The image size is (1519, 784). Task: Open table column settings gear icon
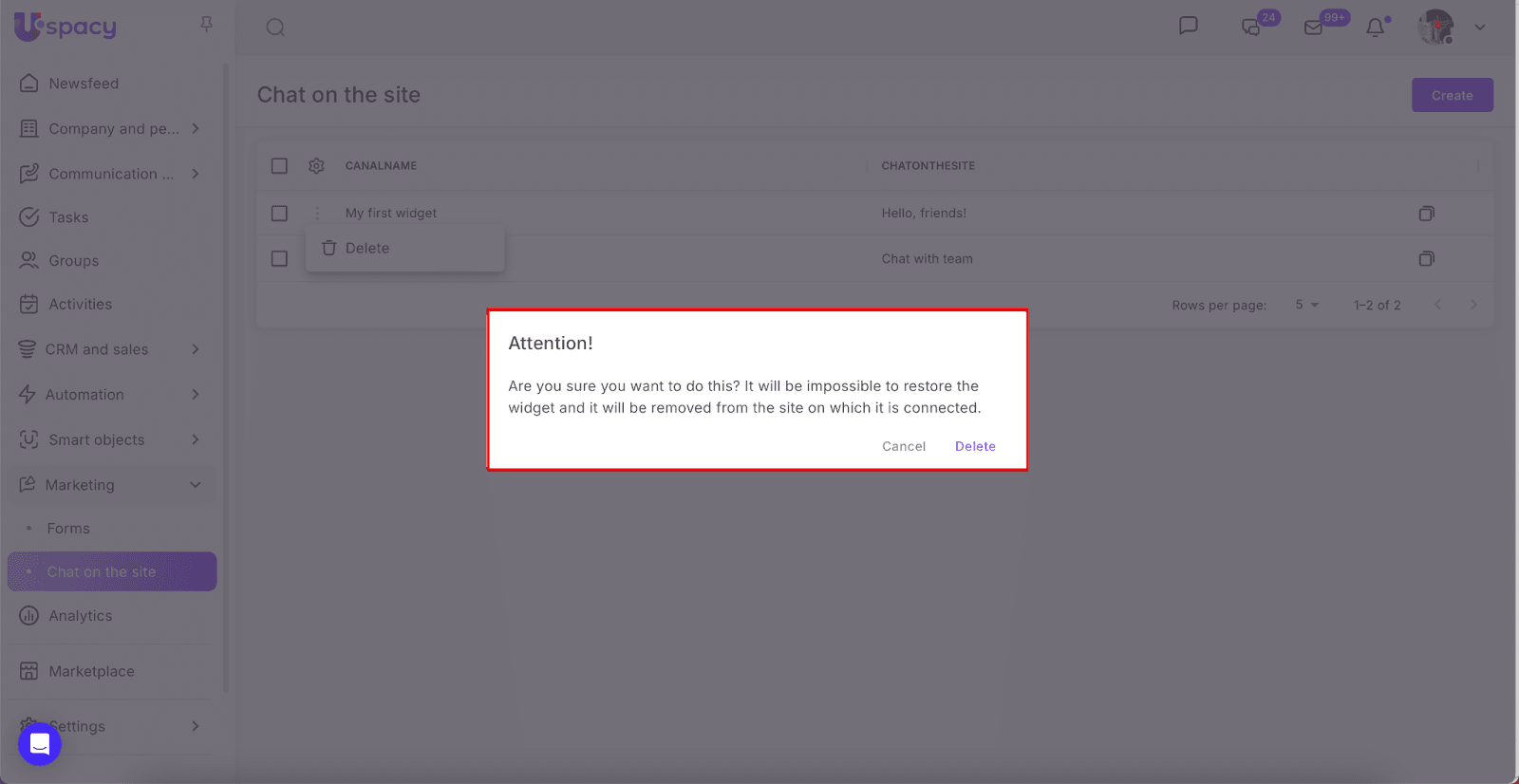(x=316, y=166)
